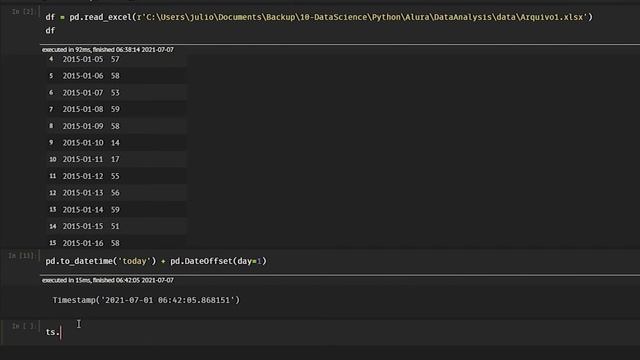The width and height of the screenshot is (640, 360).
Task: Click date cell 2015-01-15
Action: [x=83, y=226]
